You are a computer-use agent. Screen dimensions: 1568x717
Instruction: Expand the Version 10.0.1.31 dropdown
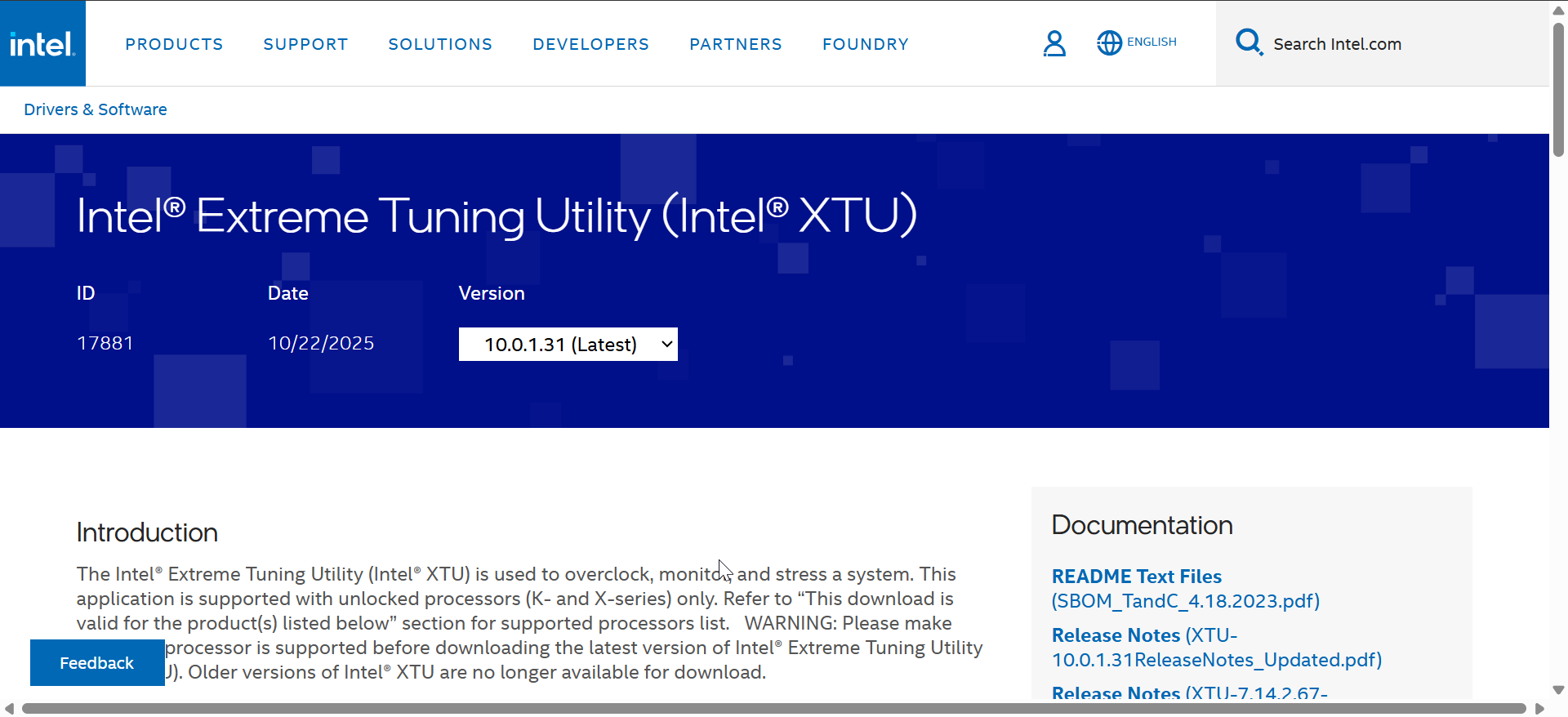point(568,345)
